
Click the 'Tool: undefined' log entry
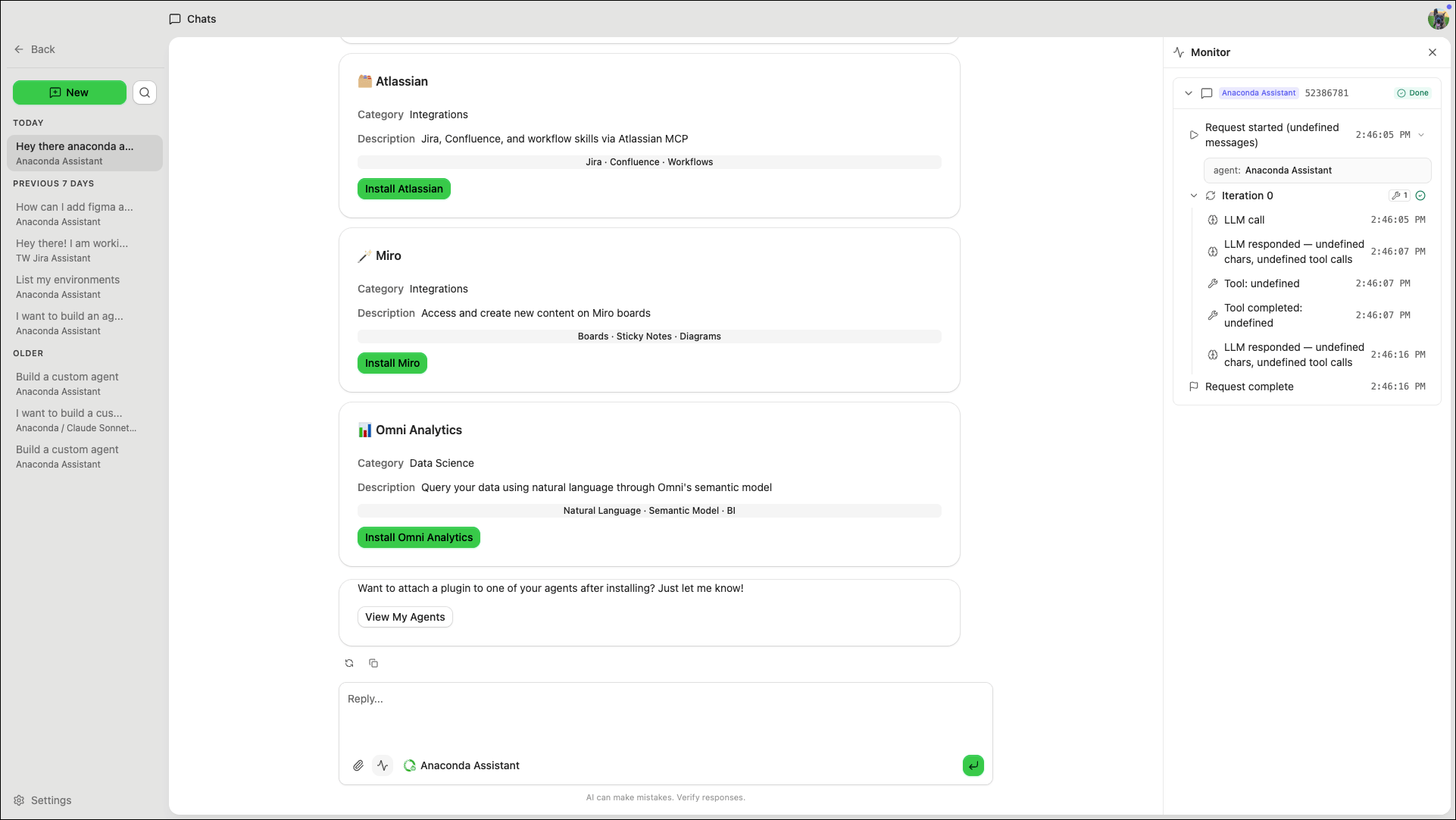coord(1317,283)
